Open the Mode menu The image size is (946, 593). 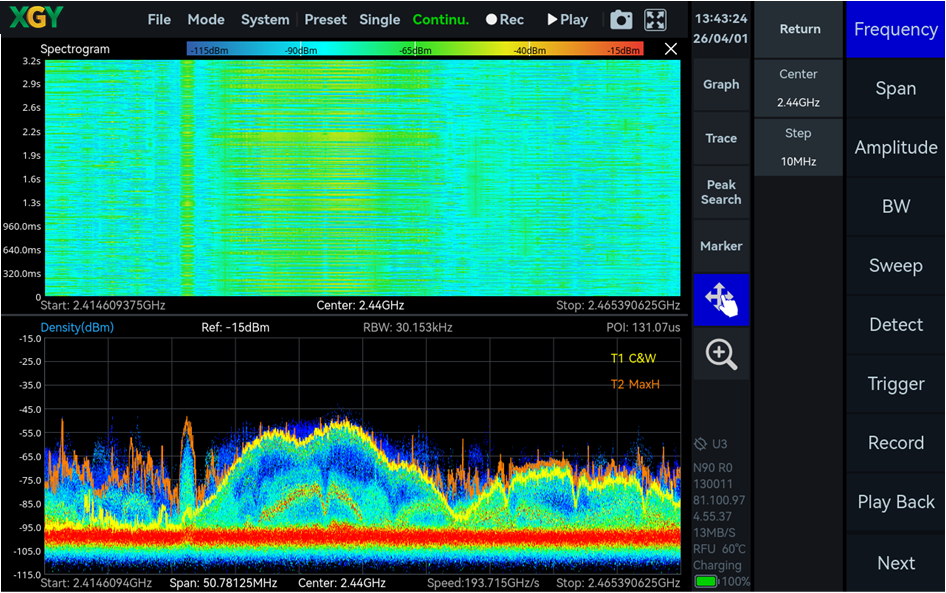tap(206, 20)
